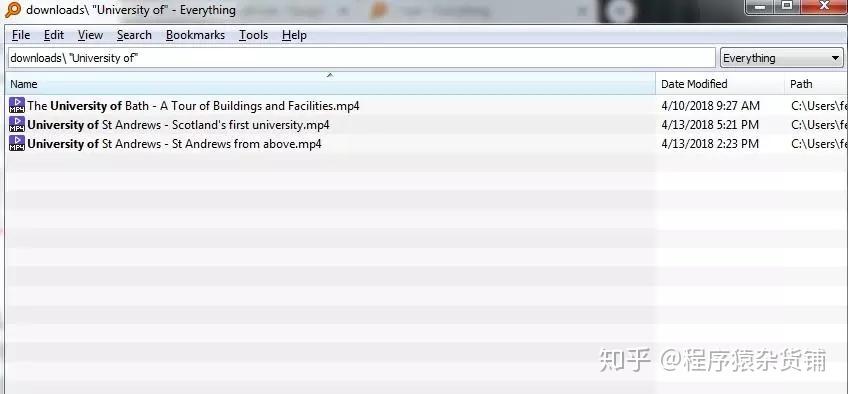Open the Edit menu

pyautogui.click(x=54, y=35)
